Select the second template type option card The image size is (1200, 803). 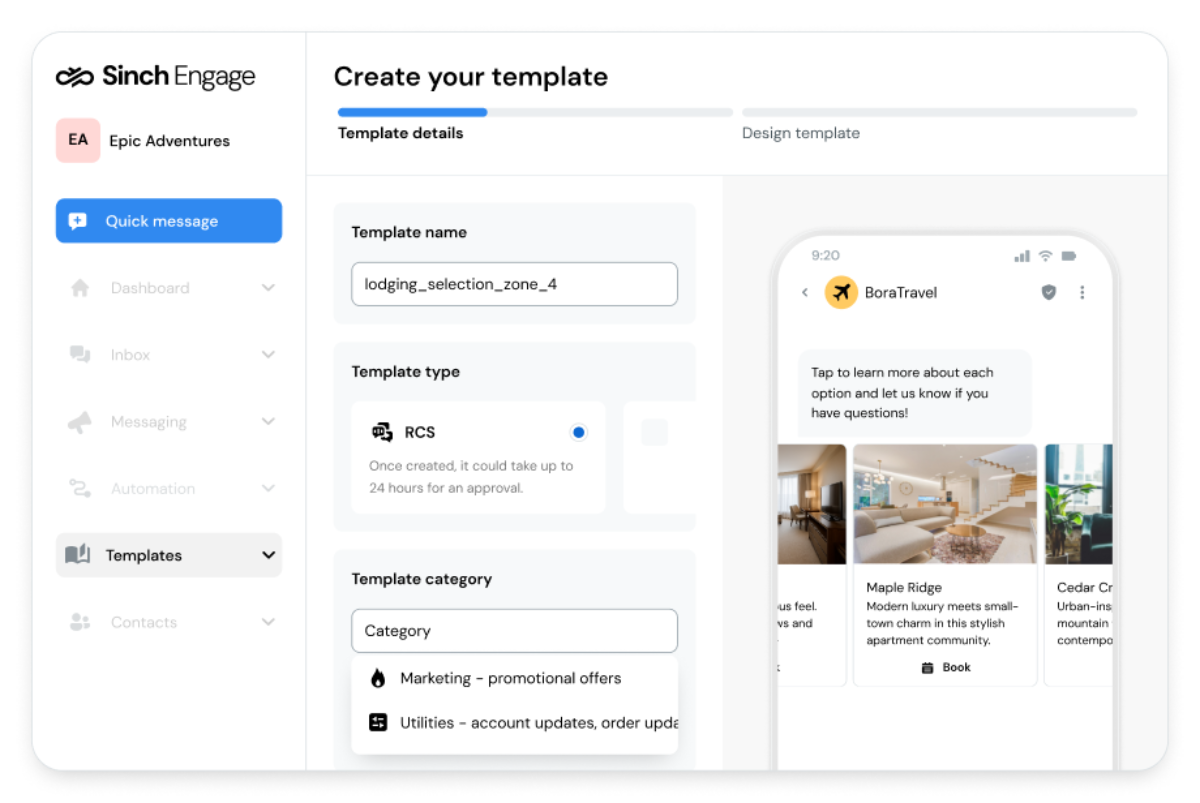click(x=658, y=456)
